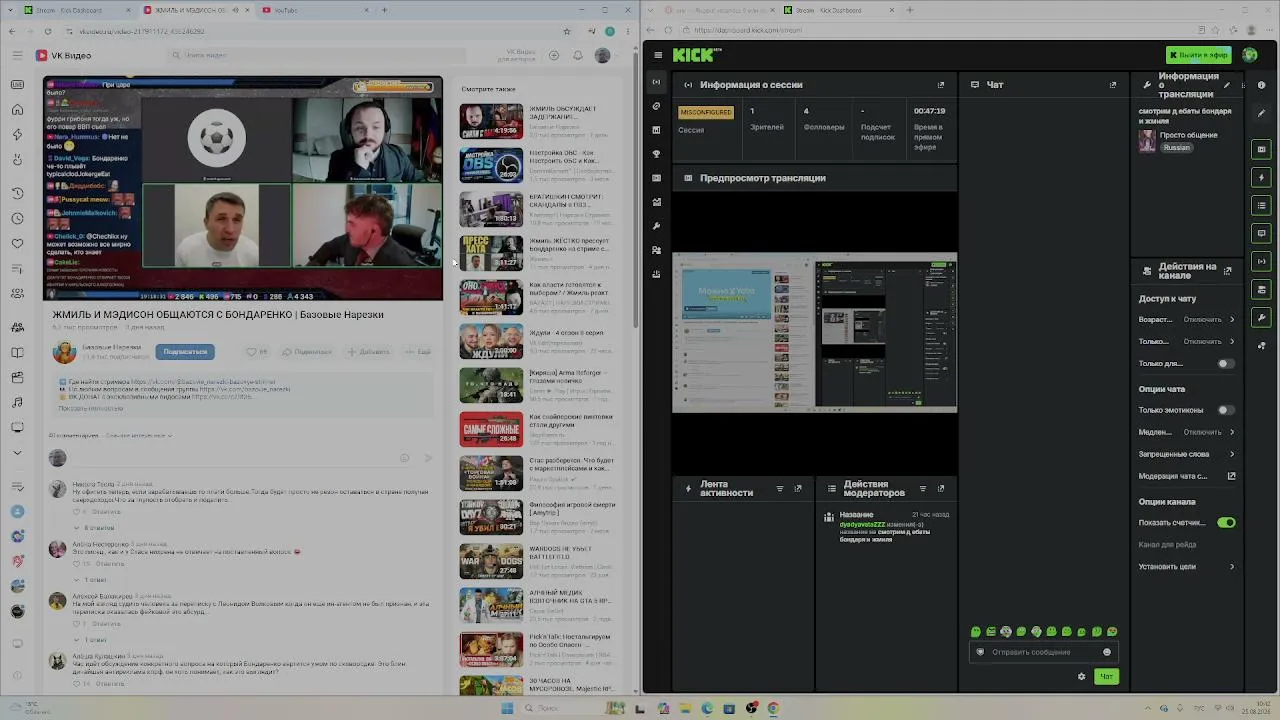The width and height of the screenshot is (1280, 720).
Task: Click the Windows Start button
Action: pyautogui.click(x=507, y=709)
